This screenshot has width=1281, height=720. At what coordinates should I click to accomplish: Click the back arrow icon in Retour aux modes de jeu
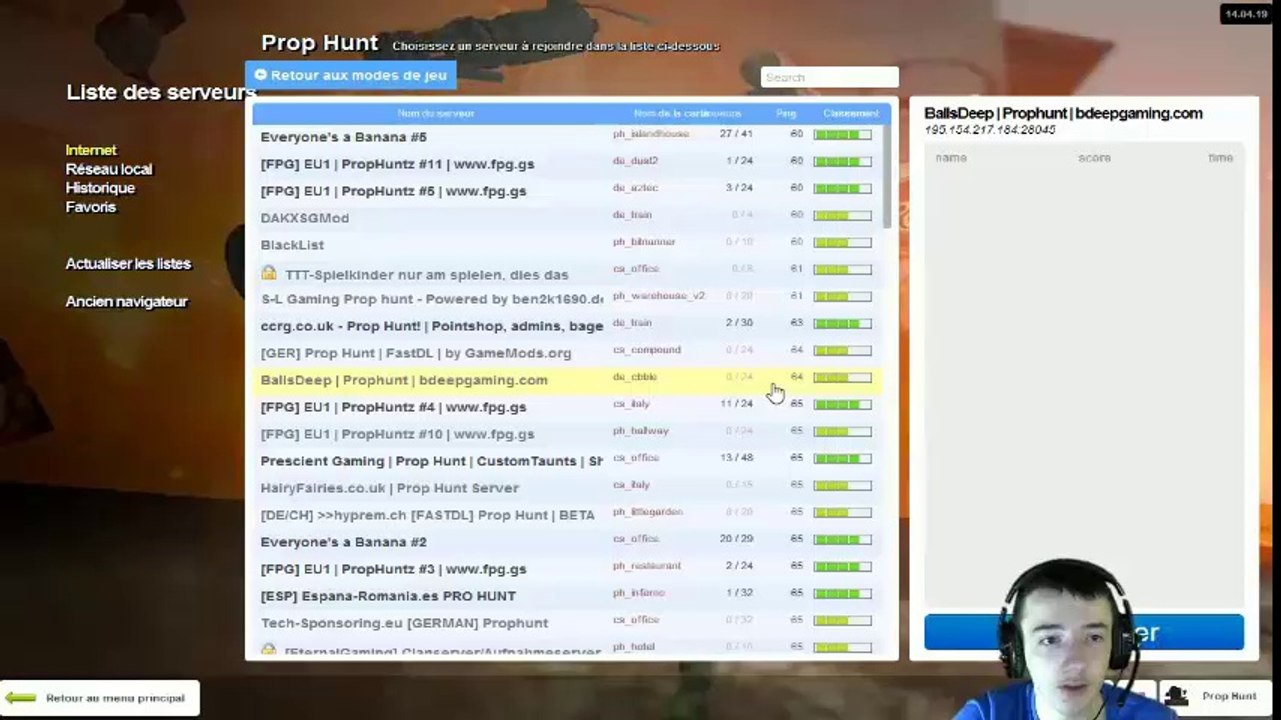pos(261,75)
